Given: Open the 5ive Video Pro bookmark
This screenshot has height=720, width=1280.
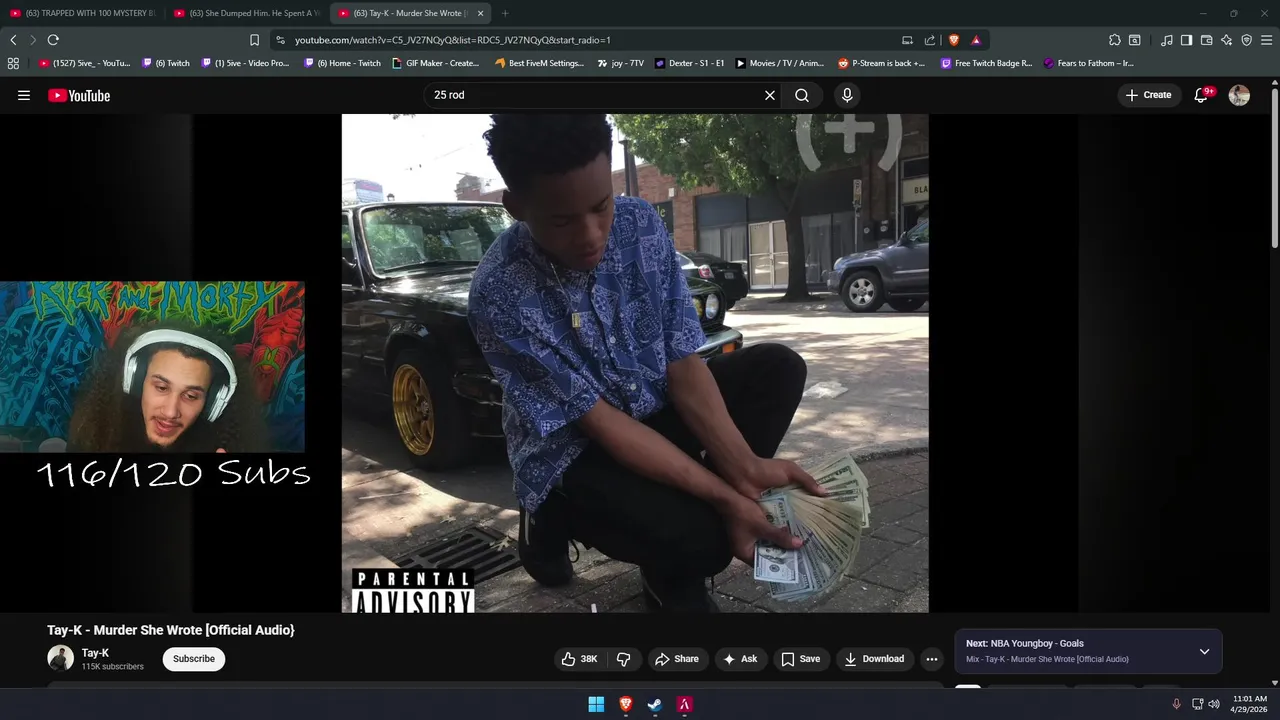Looking at the screenshot, I should (246, 63).
